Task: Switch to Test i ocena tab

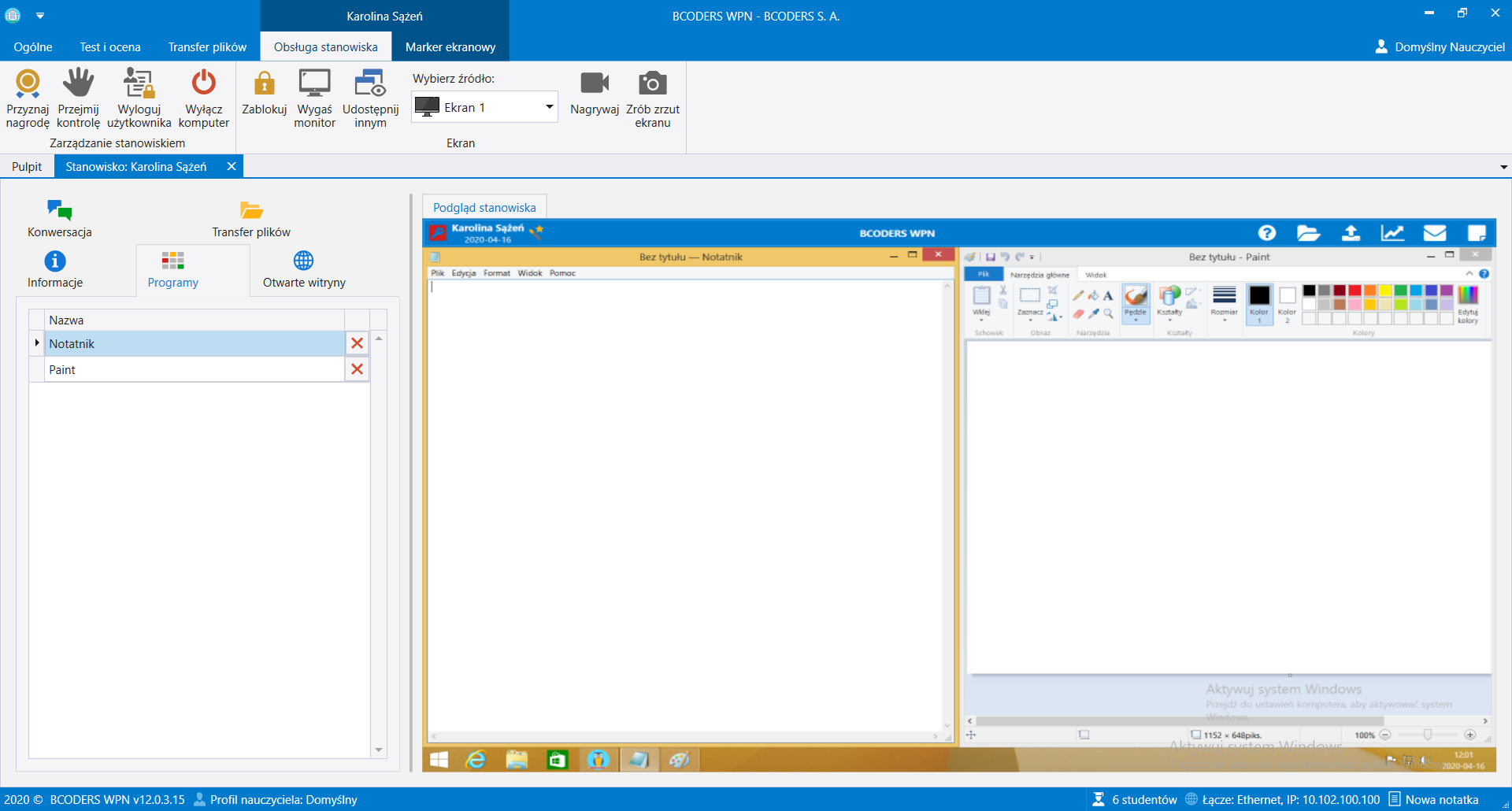Action: coord(110,47)
